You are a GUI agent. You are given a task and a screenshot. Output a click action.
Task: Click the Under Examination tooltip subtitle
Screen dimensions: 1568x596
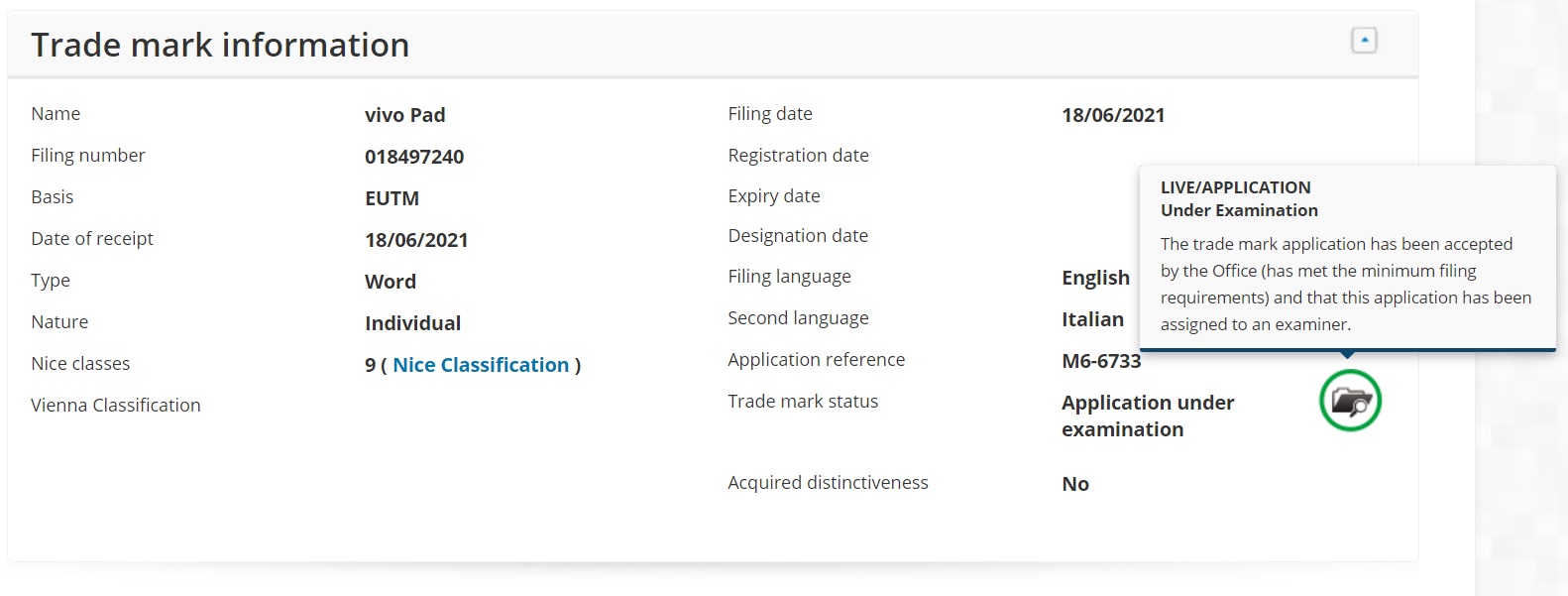click(x=1239, y=210)
